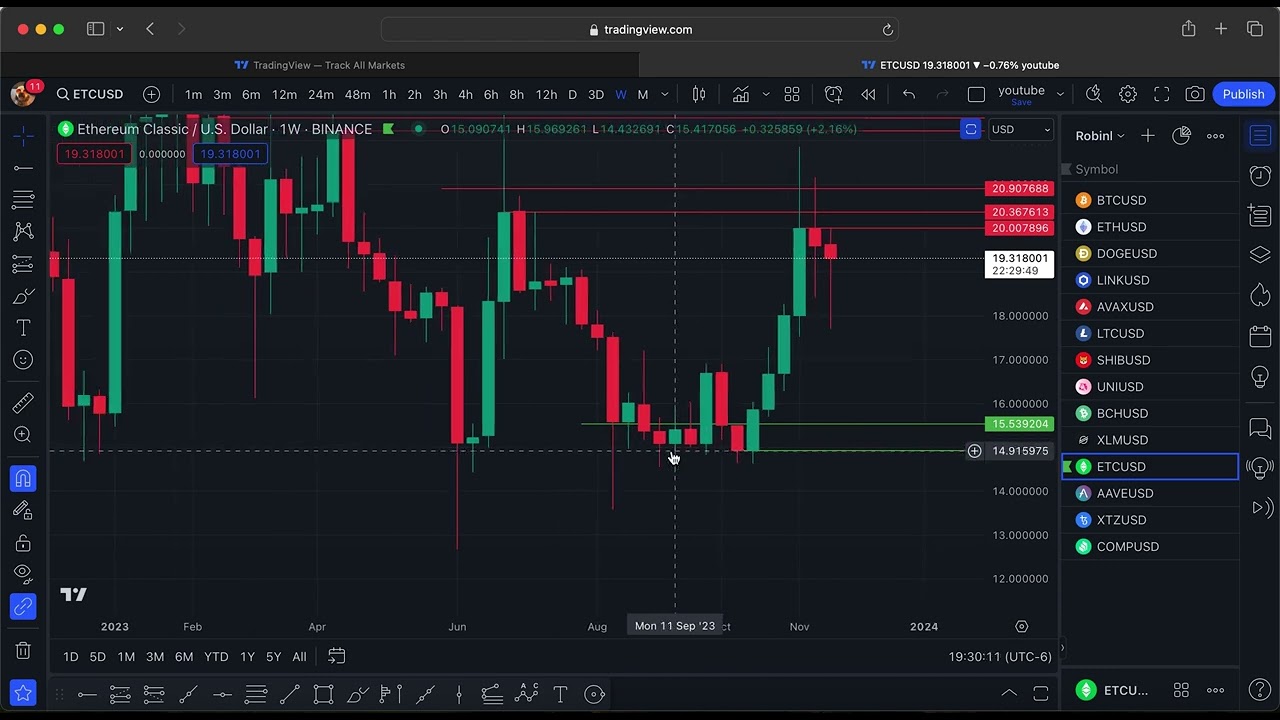
Task: Open the timeframe interval dropdown arrow
Action: pos(667,94)
